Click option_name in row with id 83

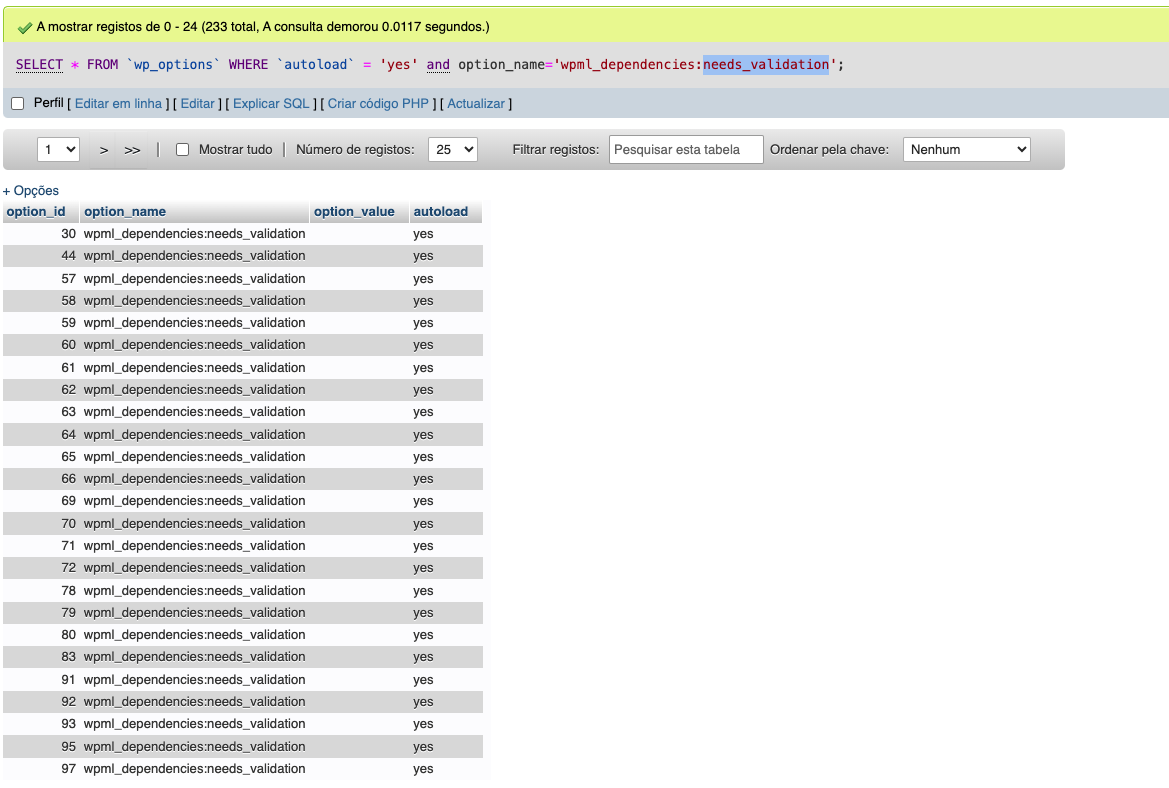tap(195, 657)
